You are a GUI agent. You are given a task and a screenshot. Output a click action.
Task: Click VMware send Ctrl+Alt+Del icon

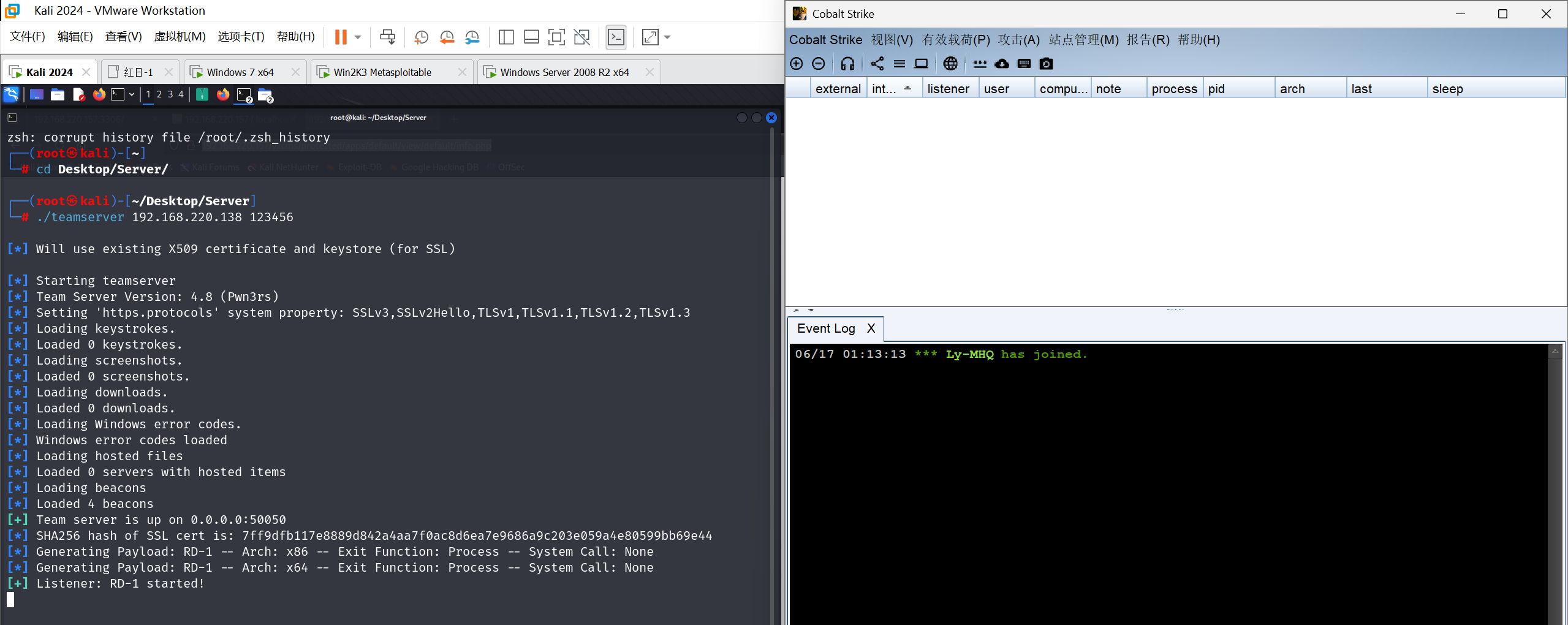click(387, 37)
